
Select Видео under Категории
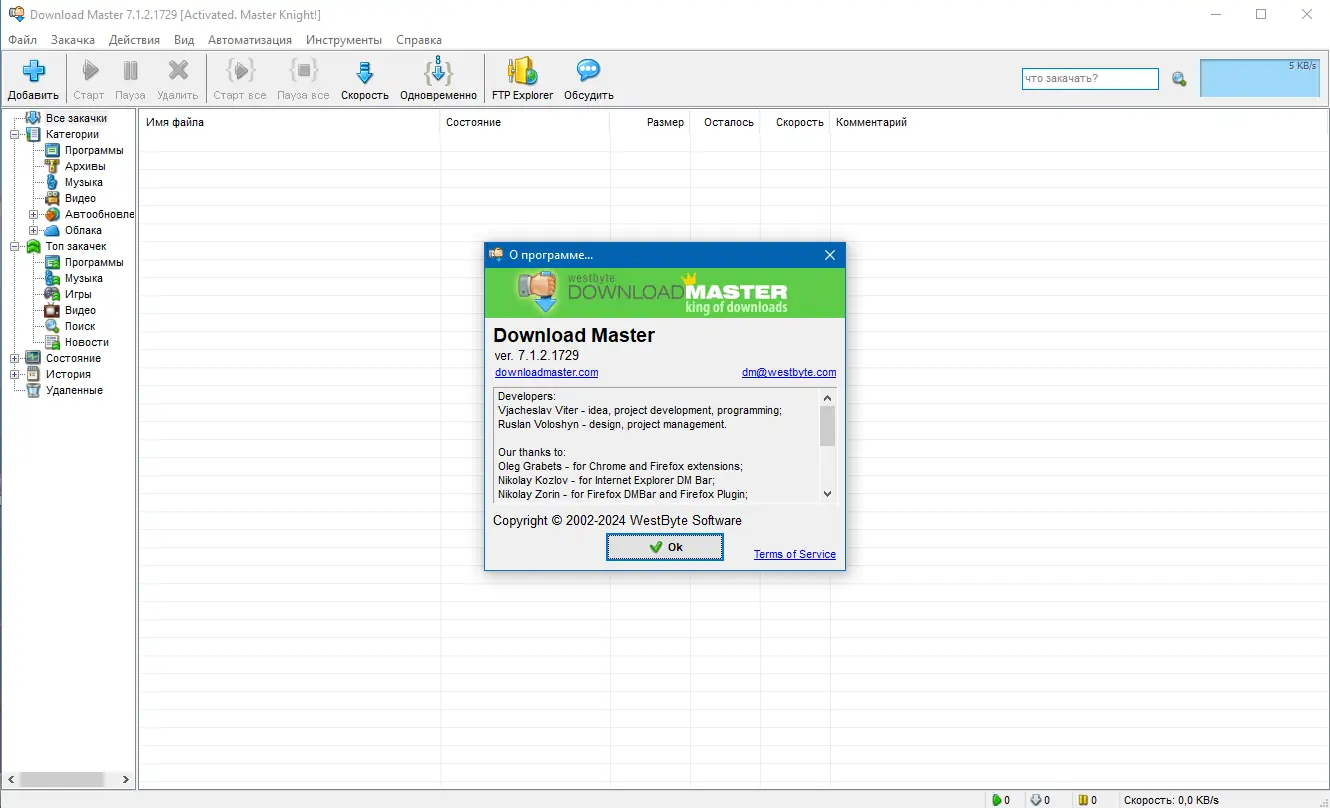coord(80,198)
